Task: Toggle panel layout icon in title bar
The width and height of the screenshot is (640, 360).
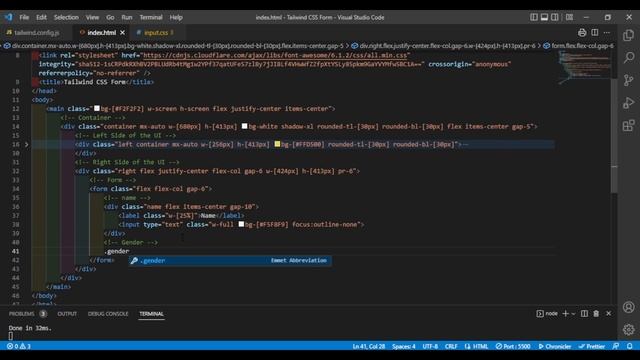Action: (x=544, y=17)
